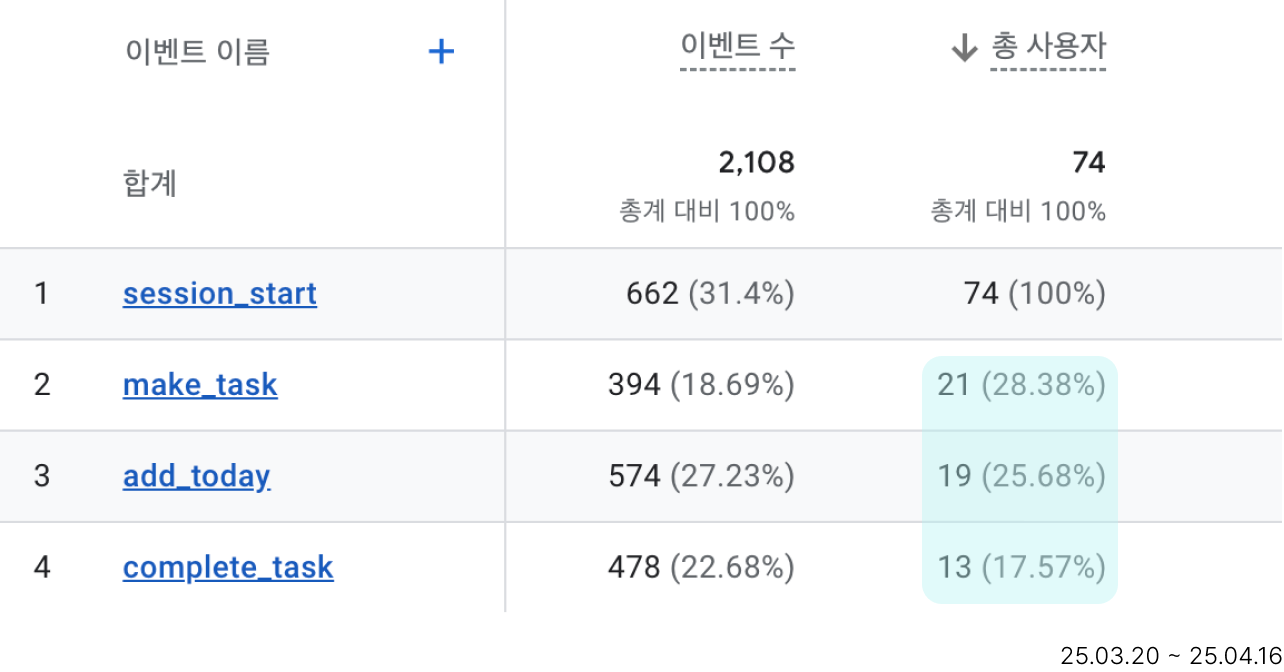Add a dimension with the blue plus icon
This screenshot has width=1284, height=672.
441,52
